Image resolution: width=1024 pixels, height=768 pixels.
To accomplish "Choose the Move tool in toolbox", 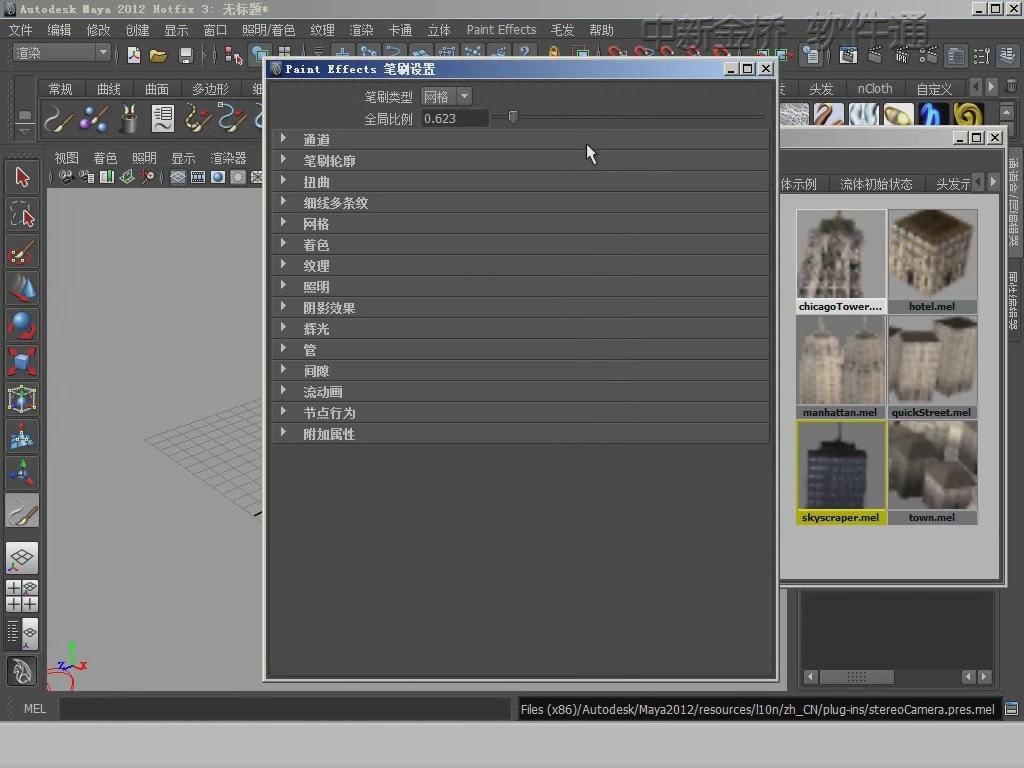I will coord(22,289).
